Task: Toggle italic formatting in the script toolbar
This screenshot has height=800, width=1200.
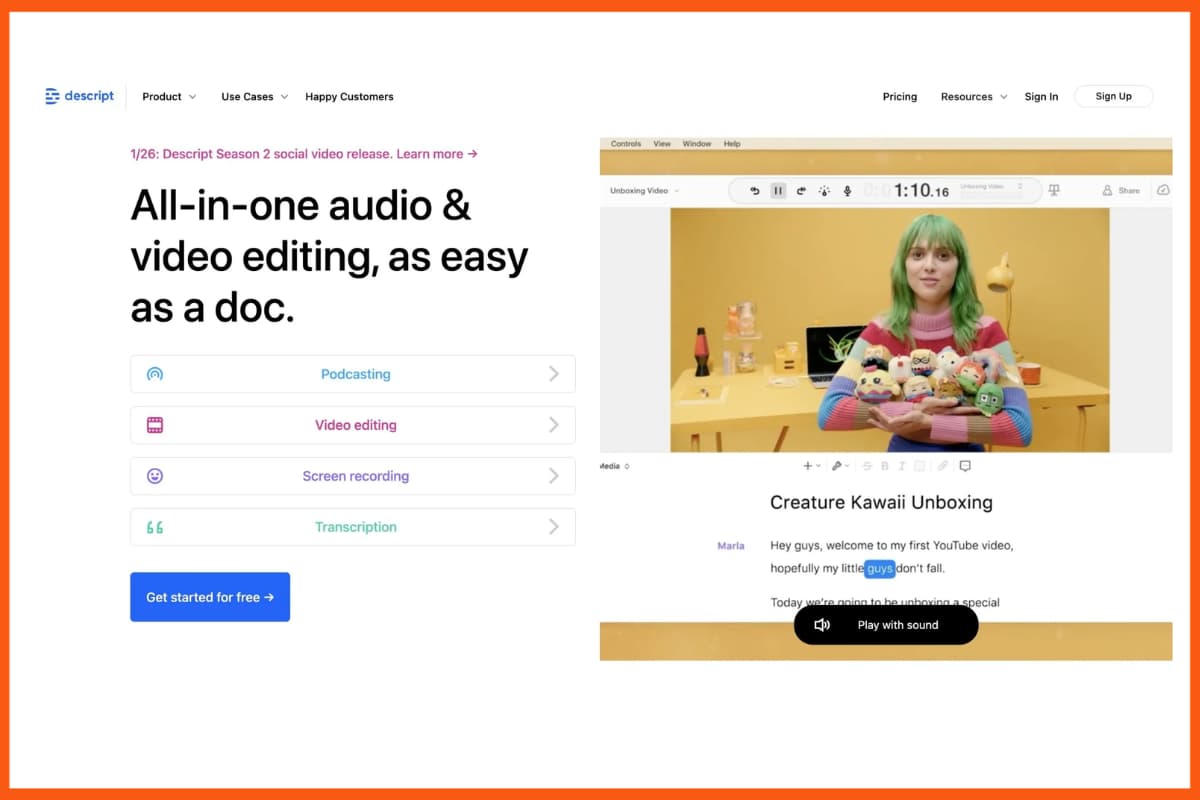Action: 902,466
